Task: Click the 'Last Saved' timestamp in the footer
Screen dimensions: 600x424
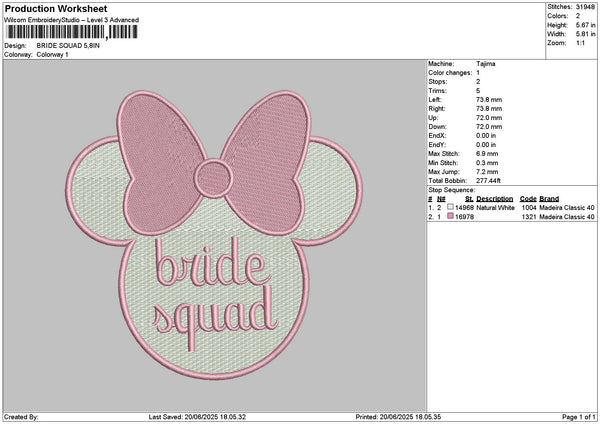Action: point(197,417)
